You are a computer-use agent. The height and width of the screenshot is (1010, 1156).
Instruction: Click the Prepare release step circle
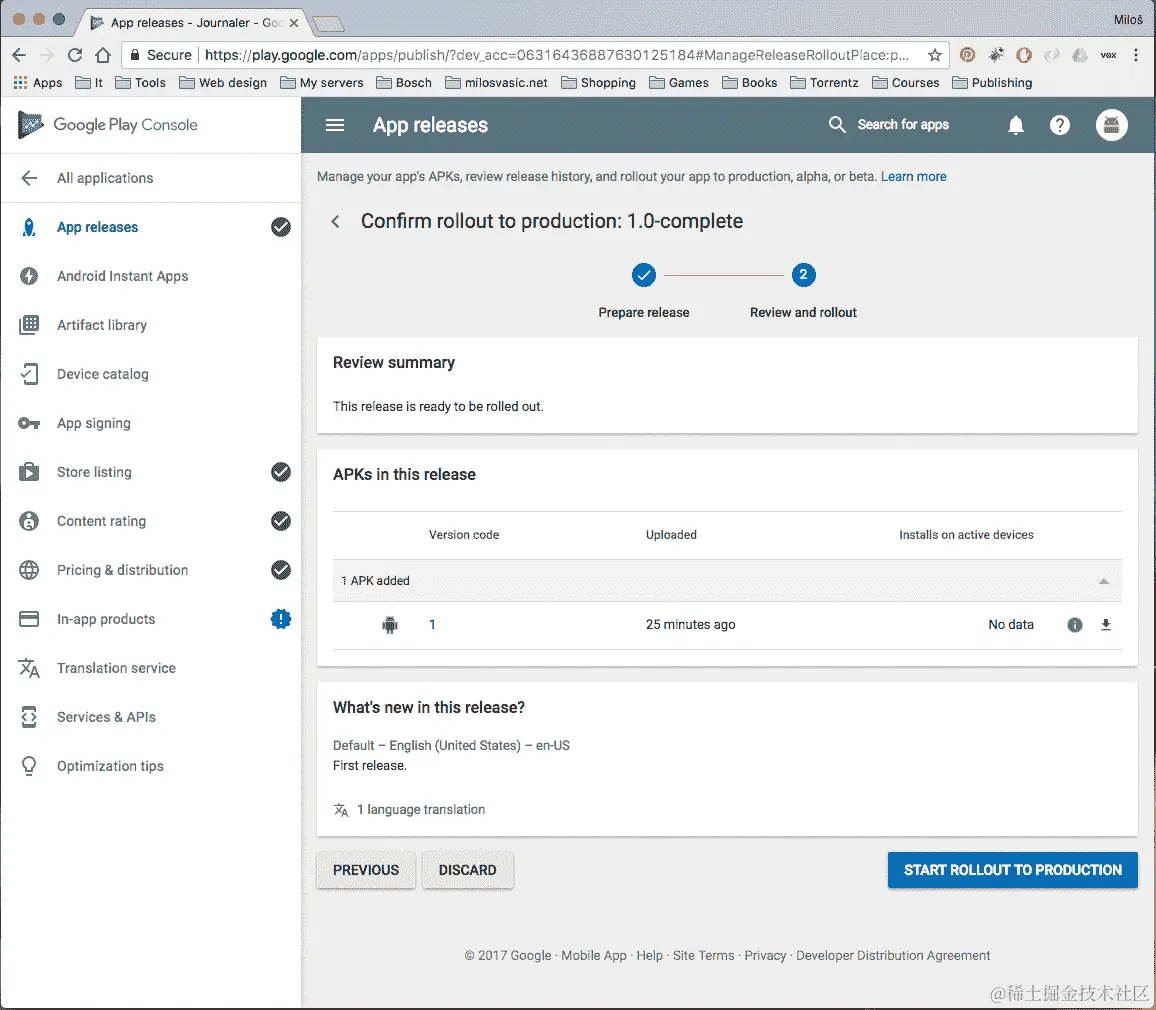[644, 275]
